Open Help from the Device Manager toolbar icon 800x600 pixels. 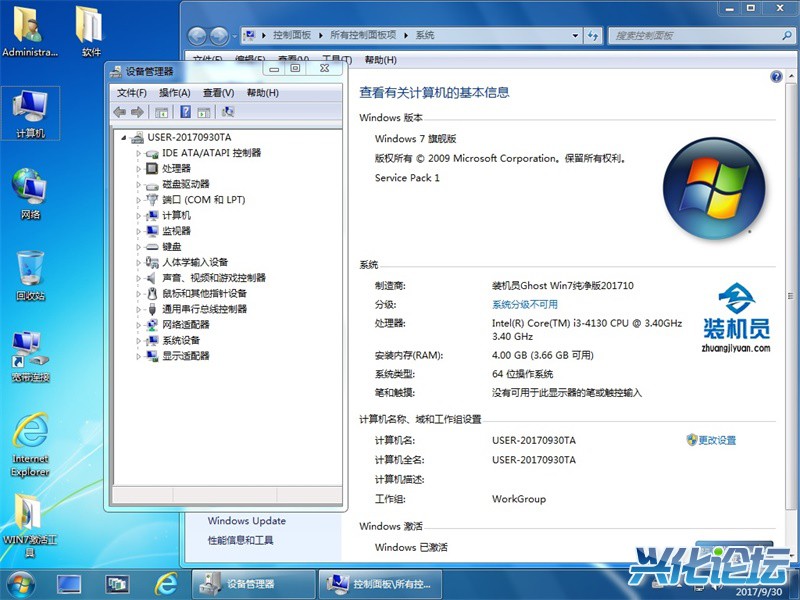[186, 112]
